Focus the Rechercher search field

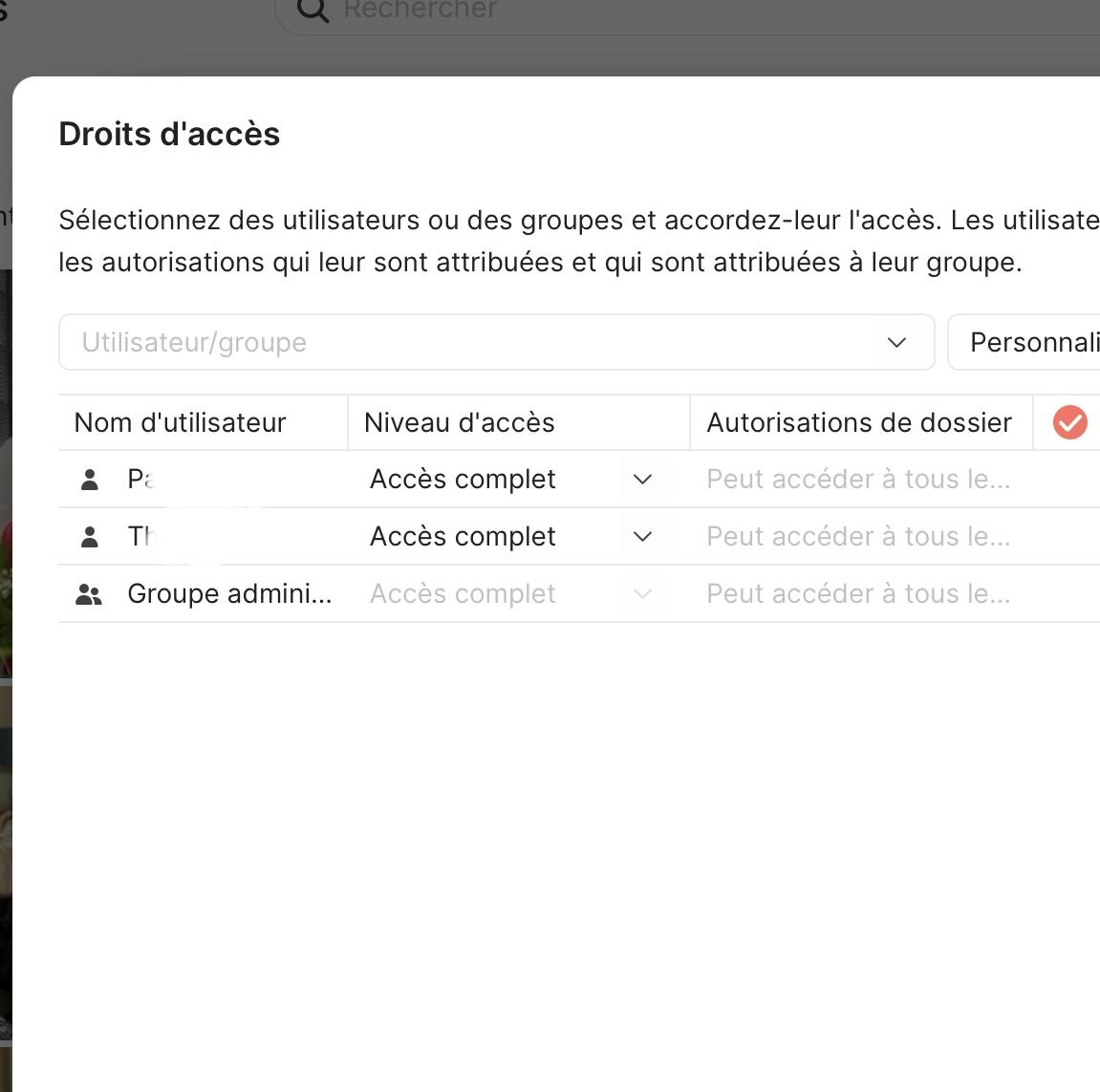pos(573,11)
